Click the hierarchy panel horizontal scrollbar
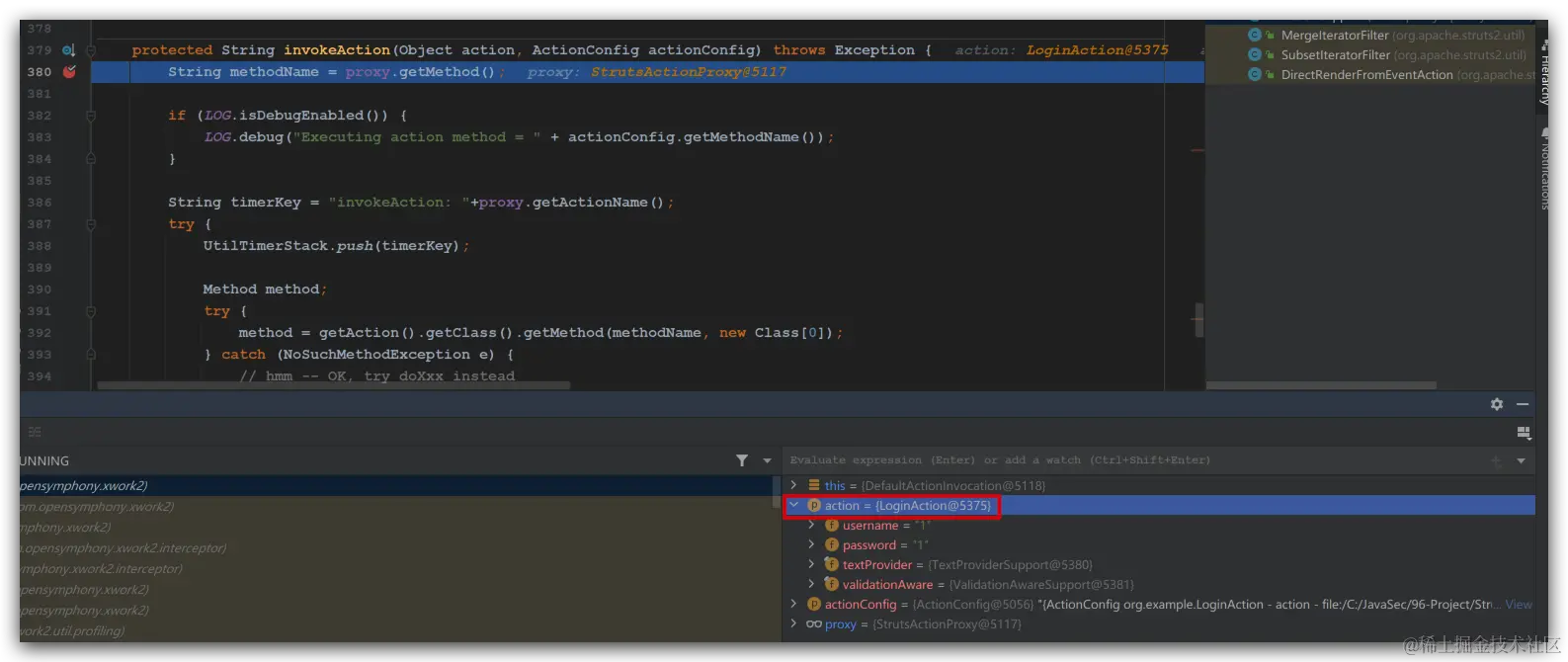This screenshot has width=1568, height=662. (1321, 385)
